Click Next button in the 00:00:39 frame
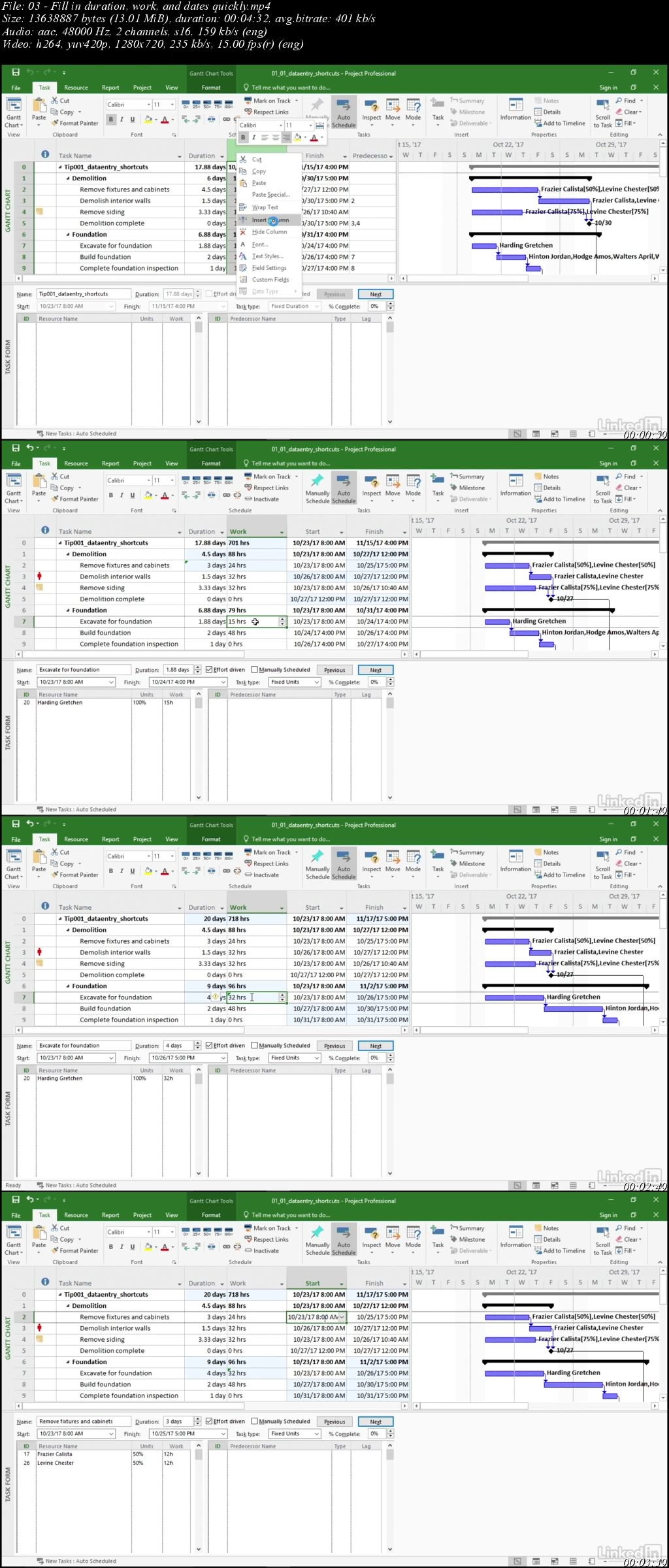 pos(376,294)
